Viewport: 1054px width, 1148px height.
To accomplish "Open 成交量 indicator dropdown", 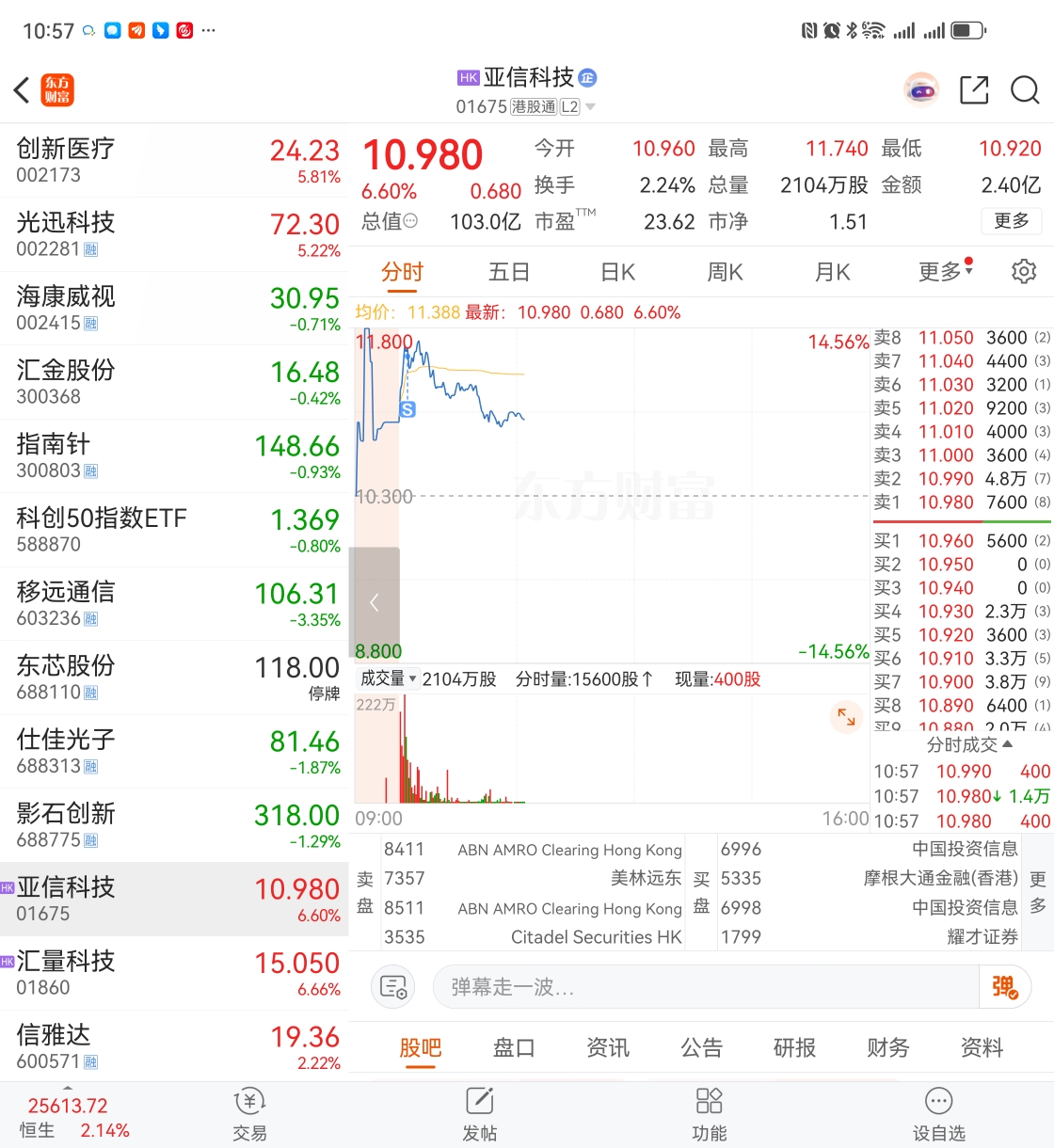I will pos(388,678).
